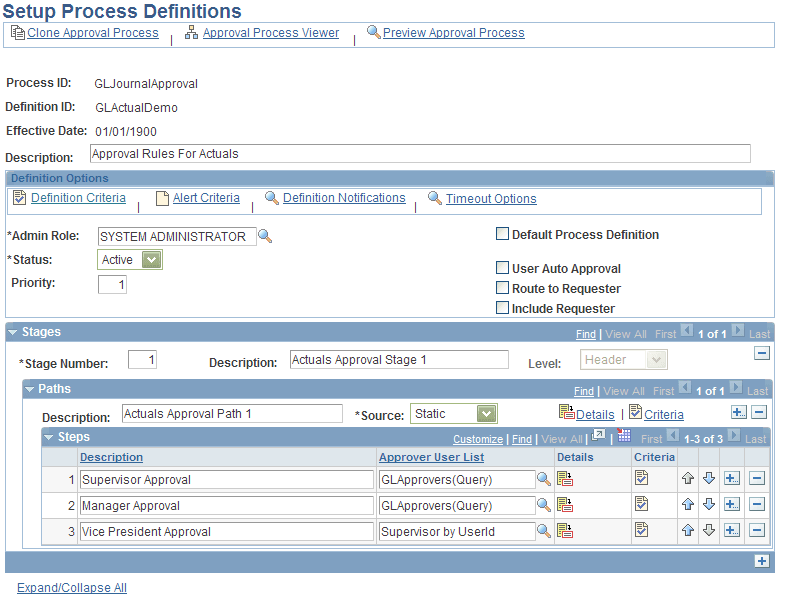
Task: Open the Level dropdown showing Header
Action: tap(624, 359)
